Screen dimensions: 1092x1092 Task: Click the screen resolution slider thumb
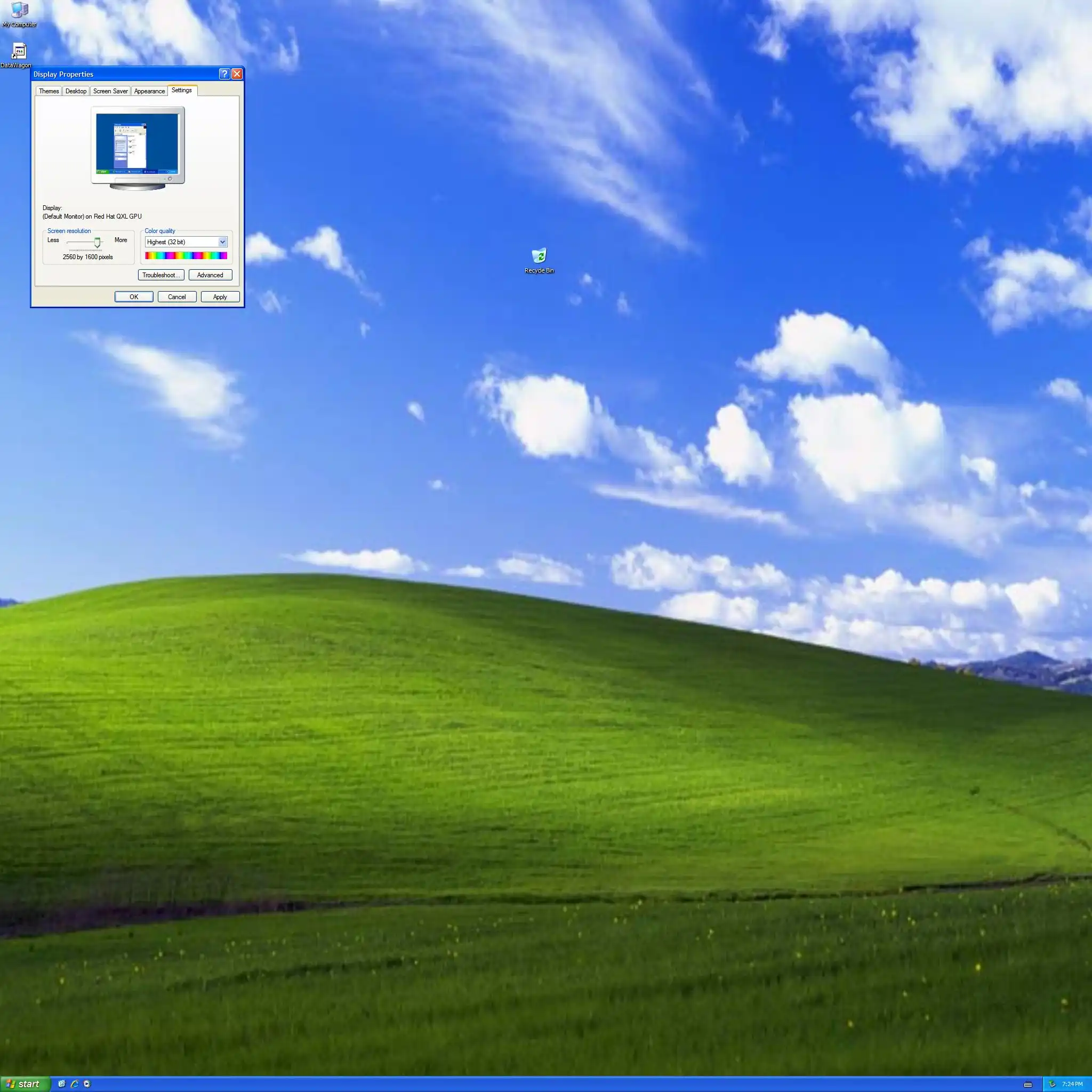pos(97,243)
